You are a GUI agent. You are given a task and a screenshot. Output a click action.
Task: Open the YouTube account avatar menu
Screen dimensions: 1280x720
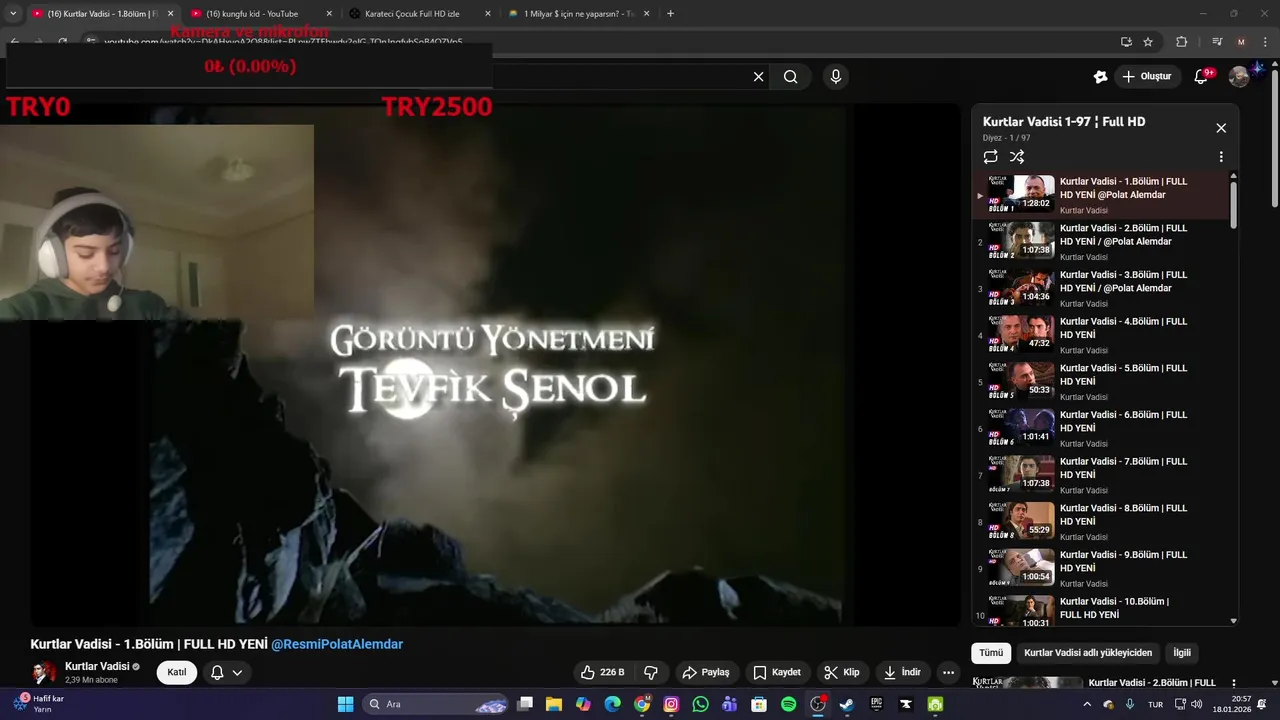coord(1239,77)
